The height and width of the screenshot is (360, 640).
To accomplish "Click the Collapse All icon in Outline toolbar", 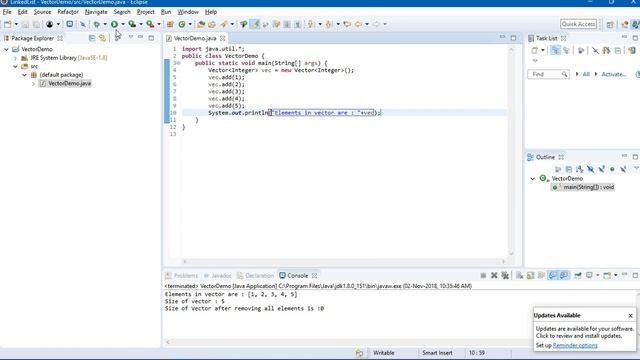I will (569, 169).
